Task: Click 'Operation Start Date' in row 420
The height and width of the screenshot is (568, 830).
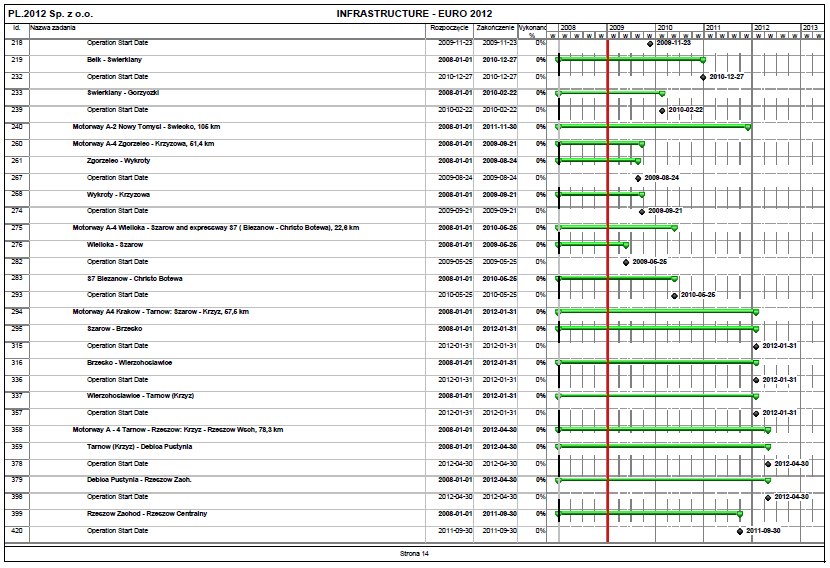Action: pos(118,530)
